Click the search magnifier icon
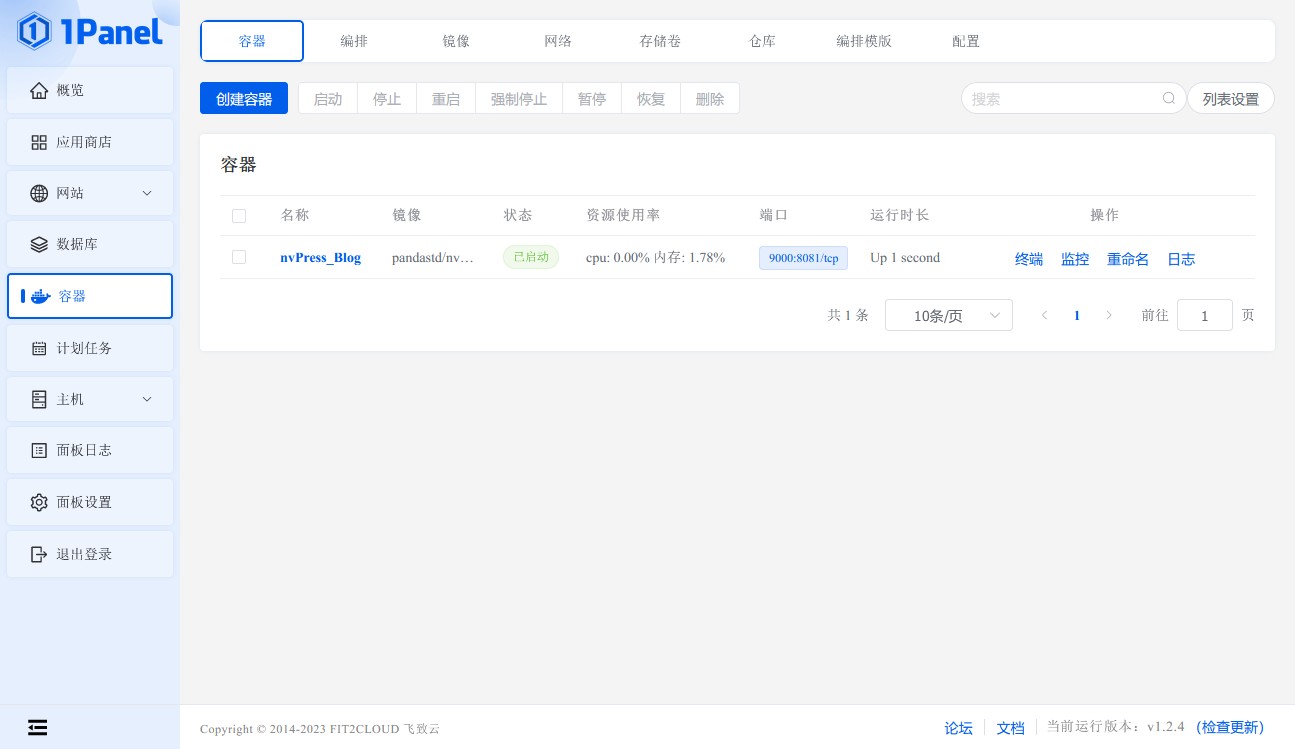 pos(1168,98)
